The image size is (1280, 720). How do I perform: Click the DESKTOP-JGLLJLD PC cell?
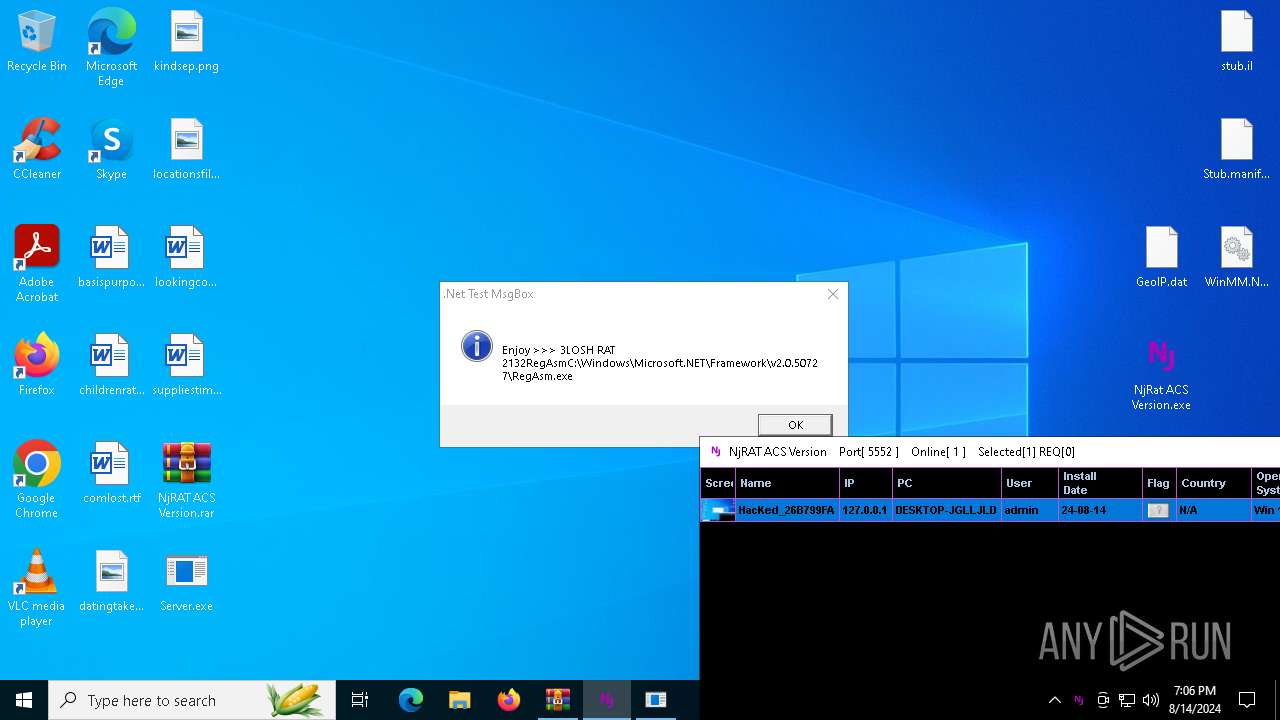(946, 510)
